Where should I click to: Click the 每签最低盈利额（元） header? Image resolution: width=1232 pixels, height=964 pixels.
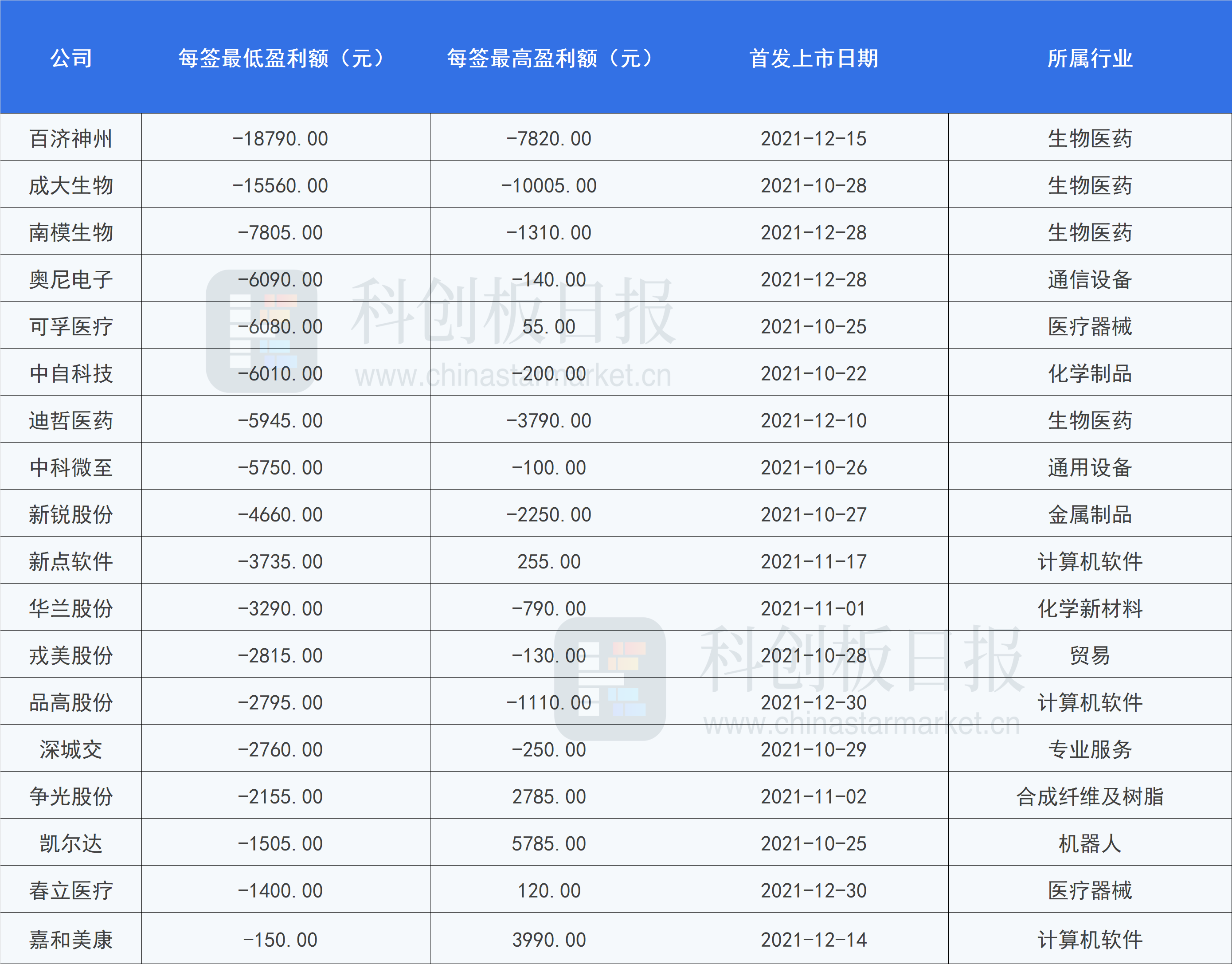point(281,58)
